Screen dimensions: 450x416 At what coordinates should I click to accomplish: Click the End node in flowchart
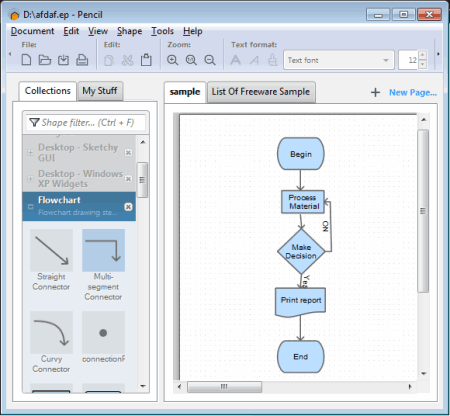coord(301,357)
